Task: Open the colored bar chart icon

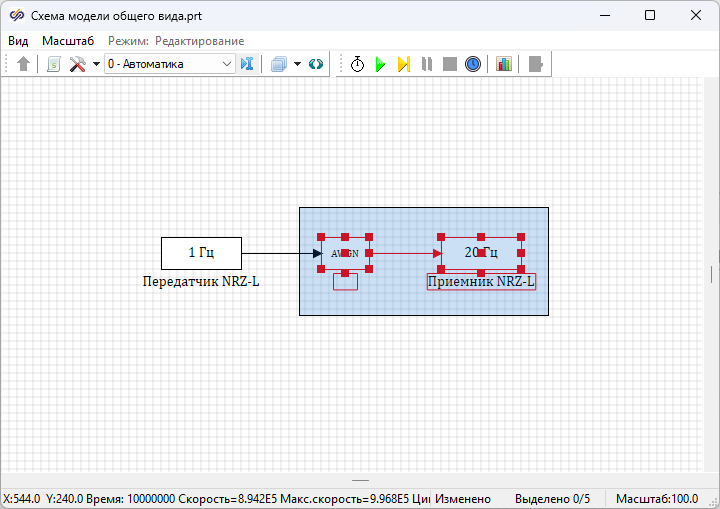Action: point(504,64)
